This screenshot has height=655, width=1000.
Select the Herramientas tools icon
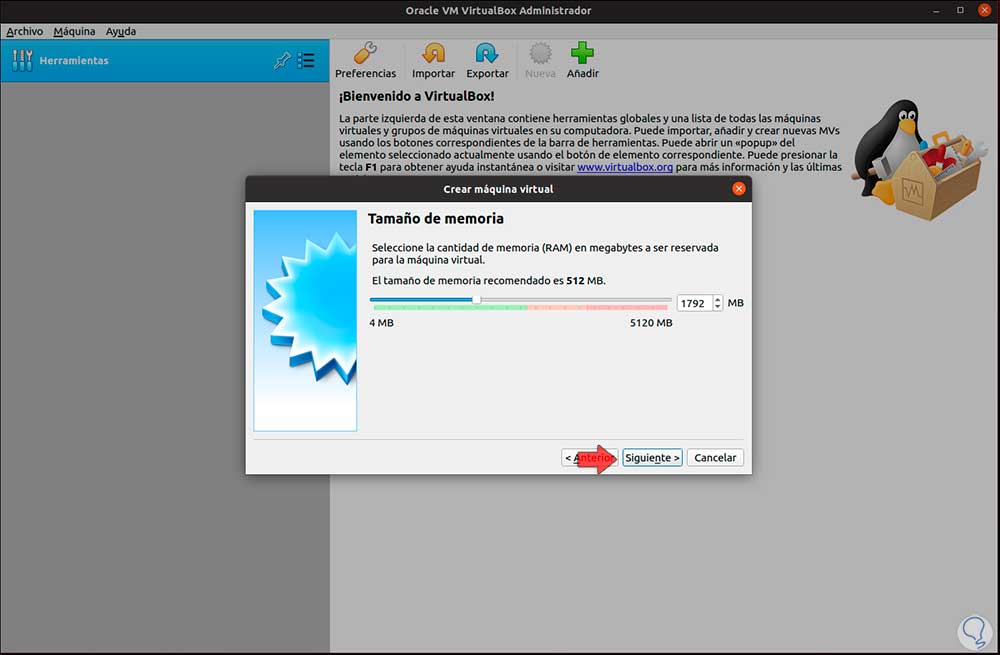point(22,61)
